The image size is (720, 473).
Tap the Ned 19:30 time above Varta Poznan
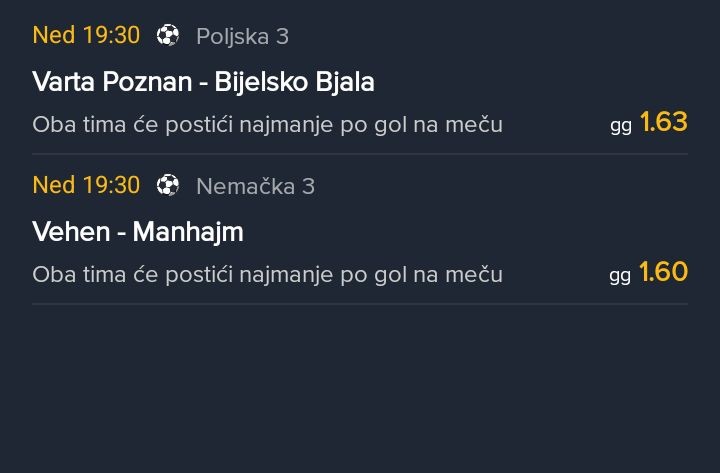[x=86, y=35]
